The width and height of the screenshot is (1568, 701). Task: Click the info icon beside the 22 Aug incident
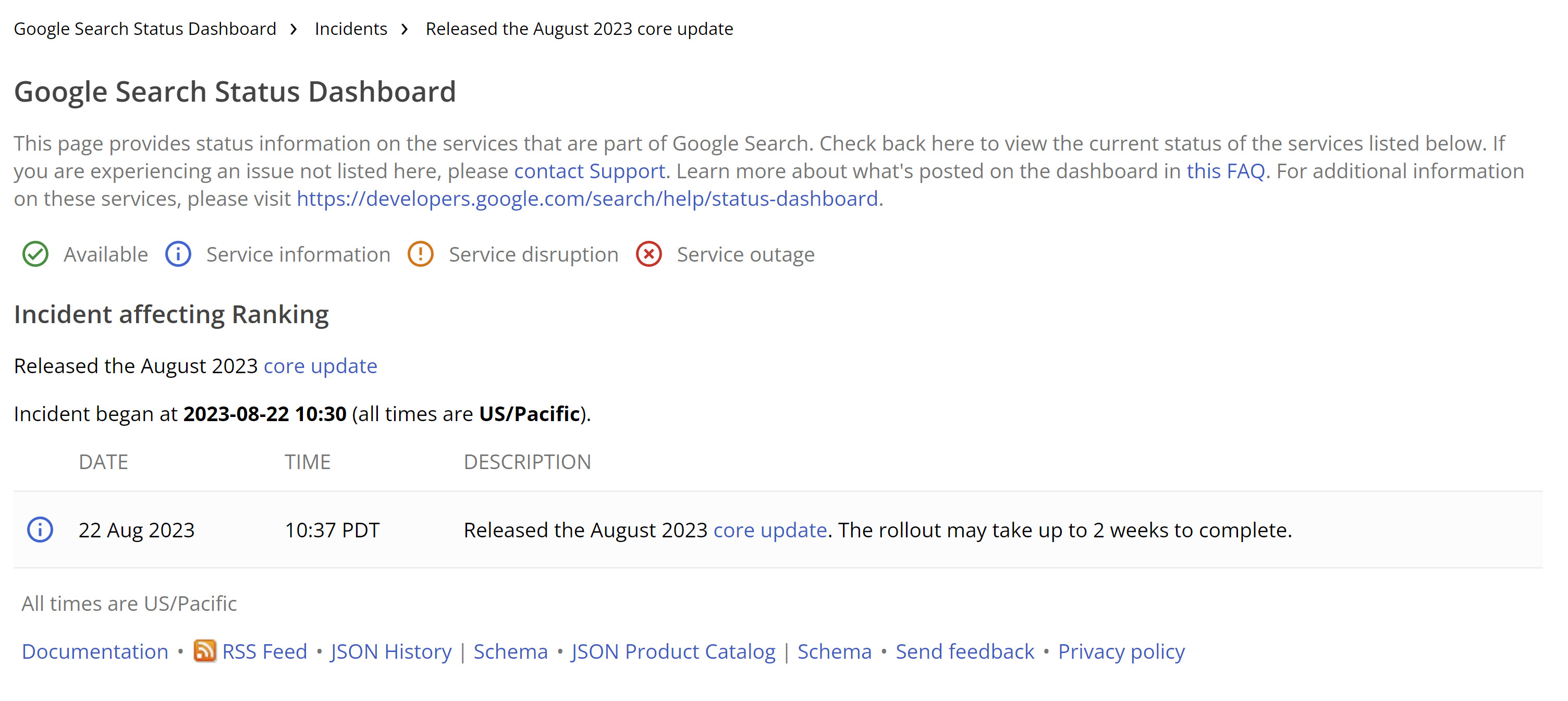(41, 530)
